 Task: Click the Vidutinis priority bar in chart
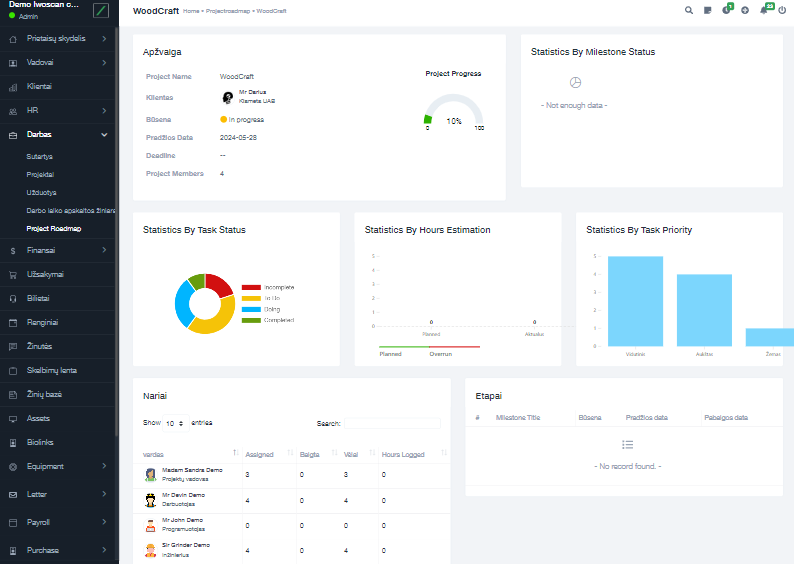click(x=635, y=300)
